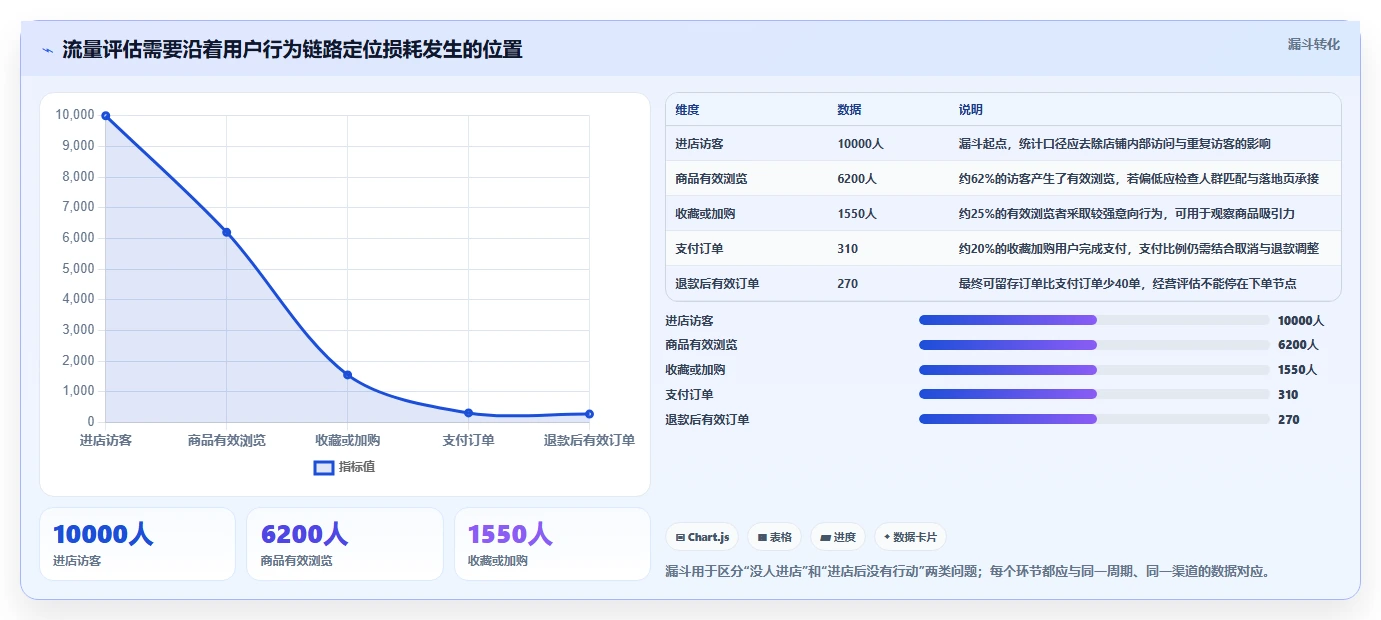The width and height of the screenshot is (1381, 620).
Task: Click the 退款后有效订单 x-axis label
Action: [x=589, y=440]
